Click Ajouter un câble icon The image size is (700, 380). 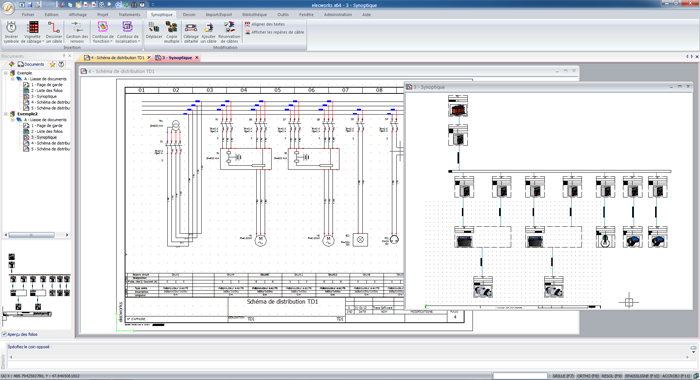click(x=208, y=32)
